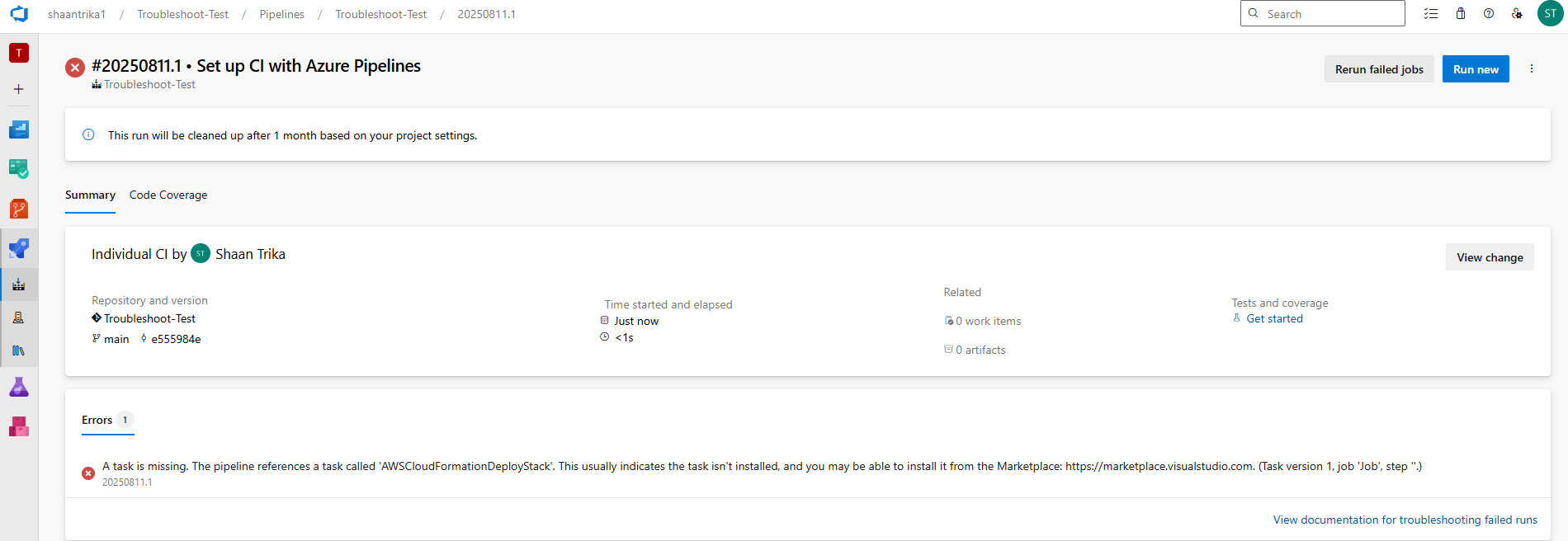Screen dimensions: 1568x541
Task: Open the ST account avatar in the header
Action: (1550, 14)
